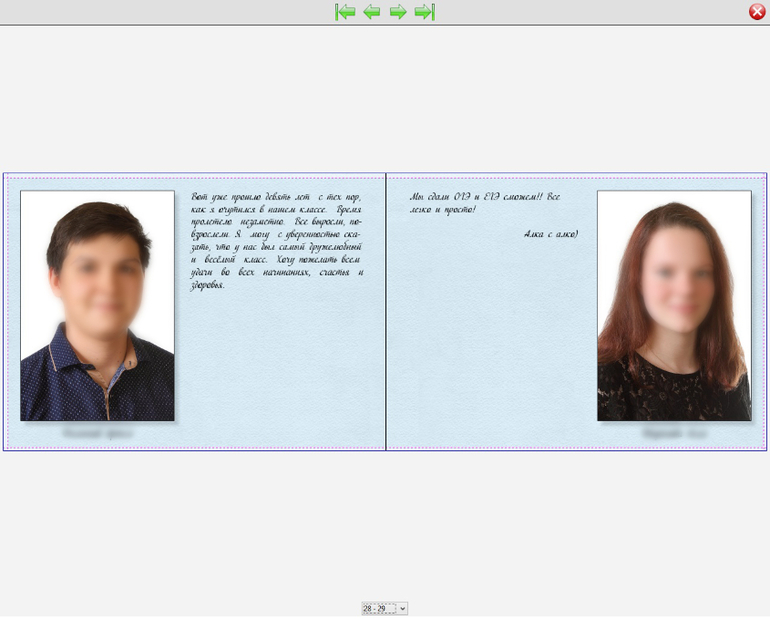
Task: Click the signature line on the right page
Action: (x=550, y=234)
